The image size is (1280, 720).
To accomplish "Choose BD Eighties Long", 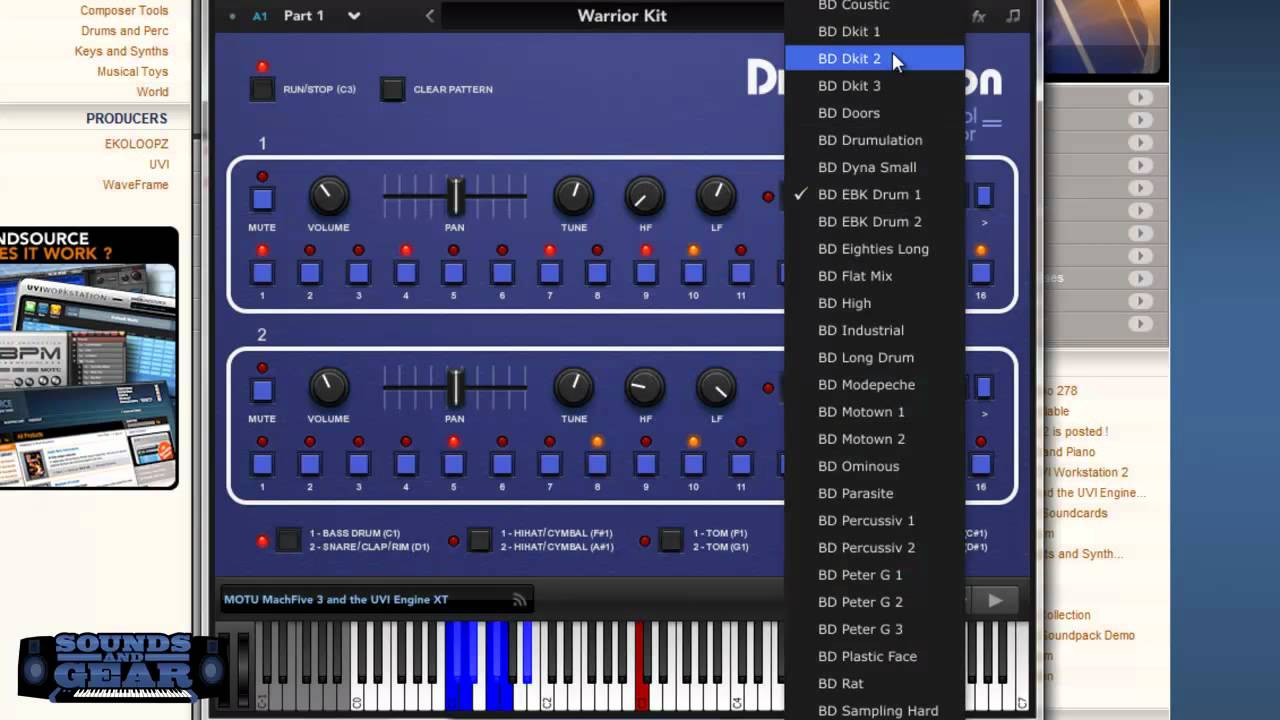I will [x=875, y=248].
